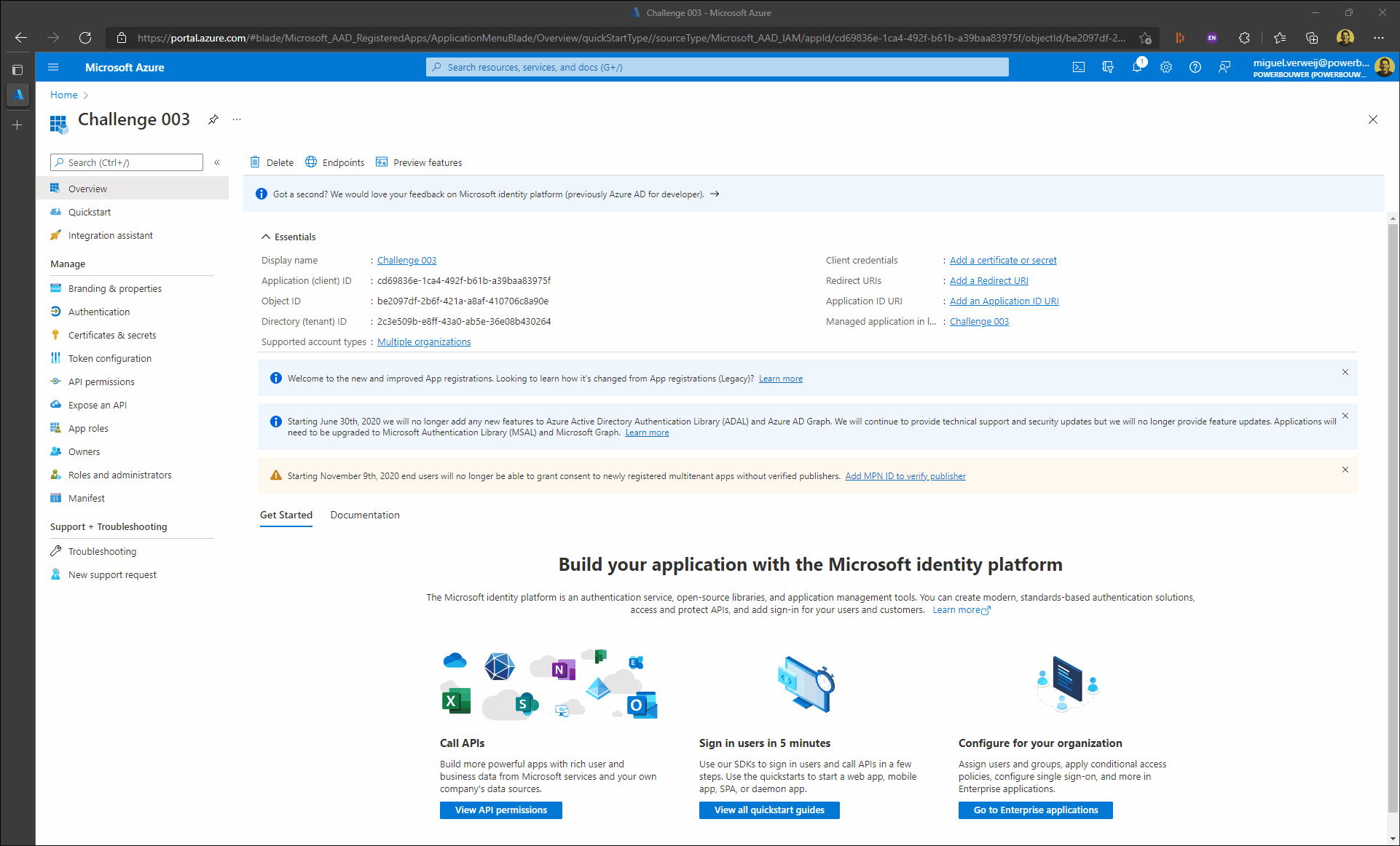The width and height of the screenshot is (1400, 846).
Task: Click Go to Enterprise applications button
Action: [x=1036, y=810]
